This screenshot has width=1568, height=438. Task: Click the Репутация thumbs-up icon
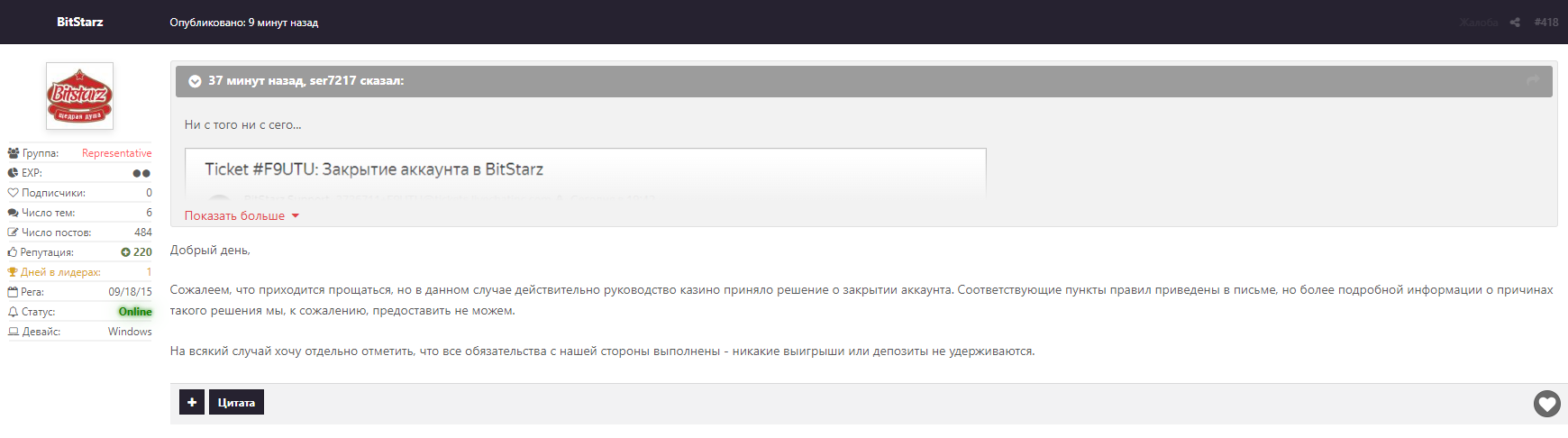(x=13, y=252)
